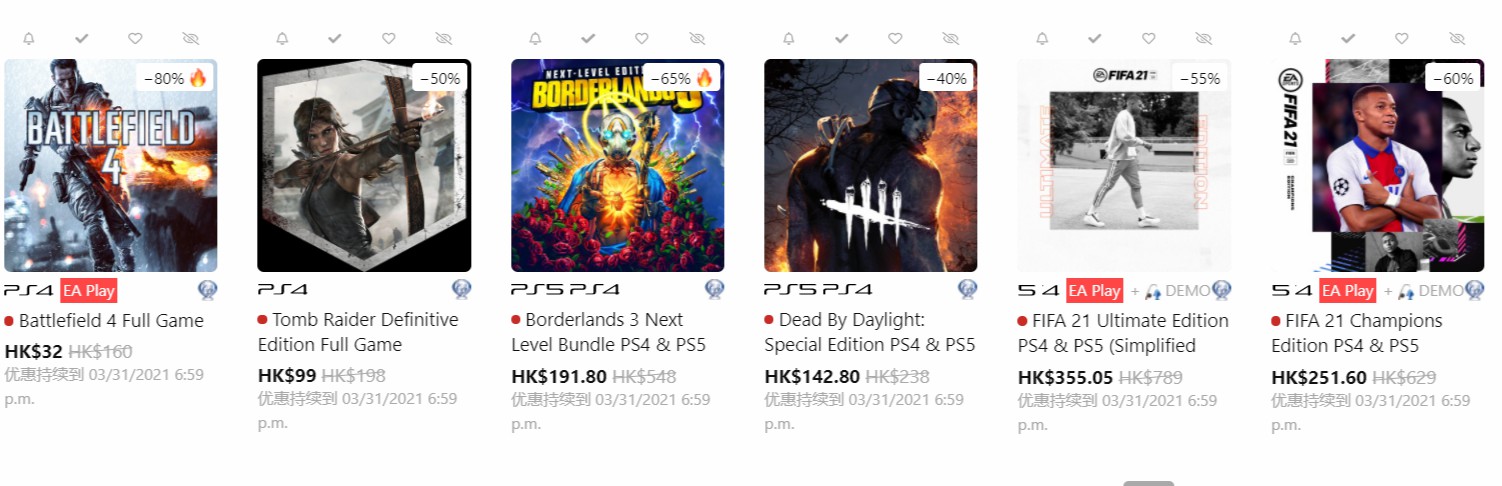Click the trophy icon under Borderlands 3 cover
This screenshot has width=1502, height=486.
(714, 290)
